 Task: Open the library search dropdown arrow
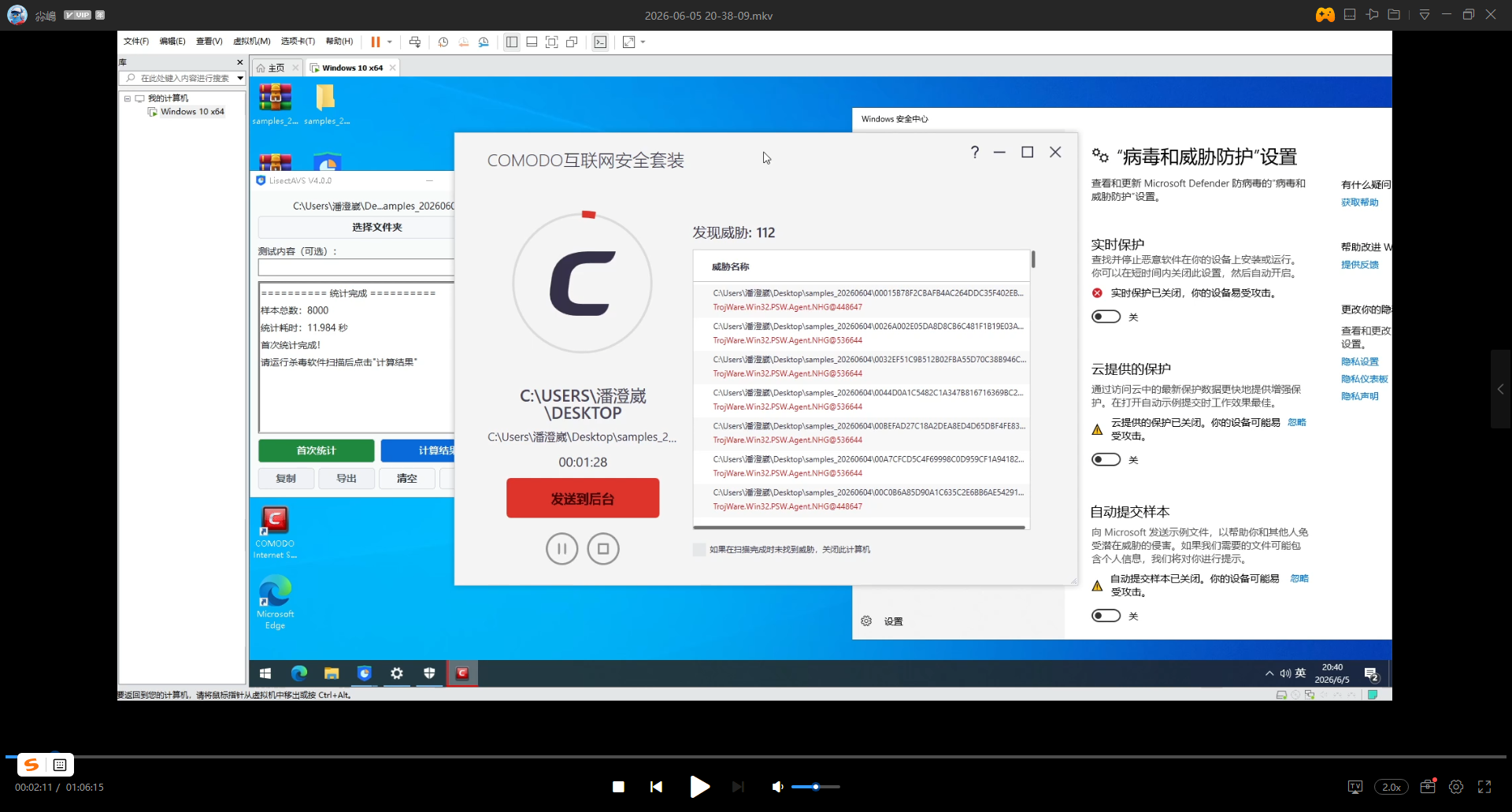click(x=240, y=78)
